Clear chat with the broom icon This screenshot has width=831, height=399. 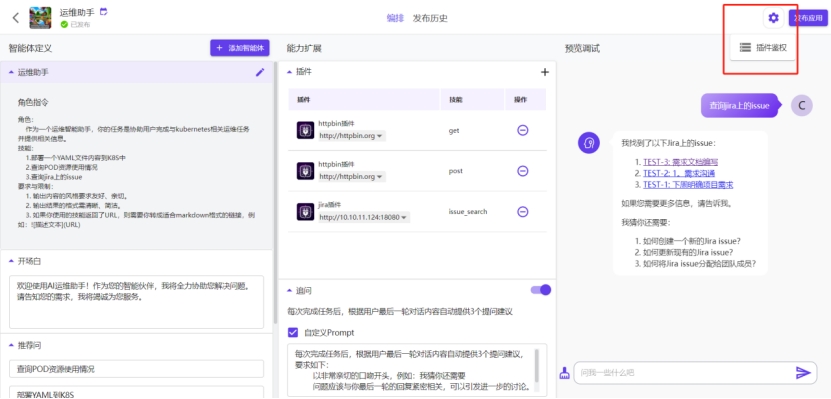click(x=564, y=373)
